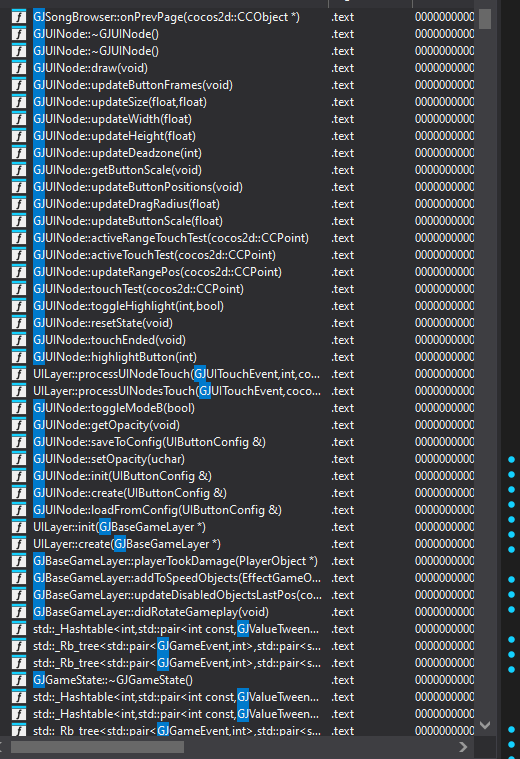520x759 pixels.
Task: Click function icon beside GJUINode::highlightButton(int)
Action: click(x=18, y=357)
